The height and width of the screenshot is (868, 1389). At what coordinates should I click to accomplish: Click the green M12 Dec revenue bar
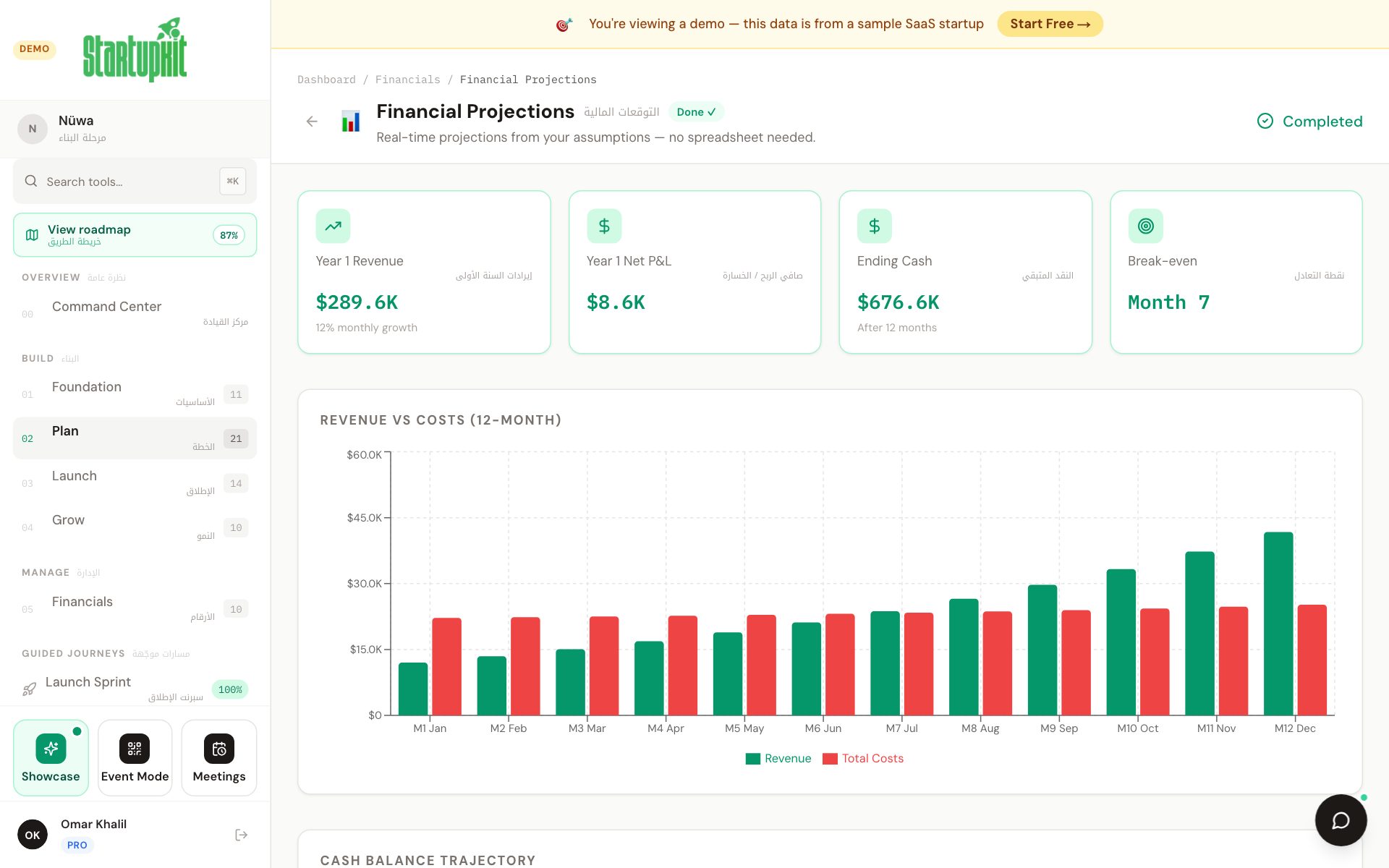coord(1278,624)
